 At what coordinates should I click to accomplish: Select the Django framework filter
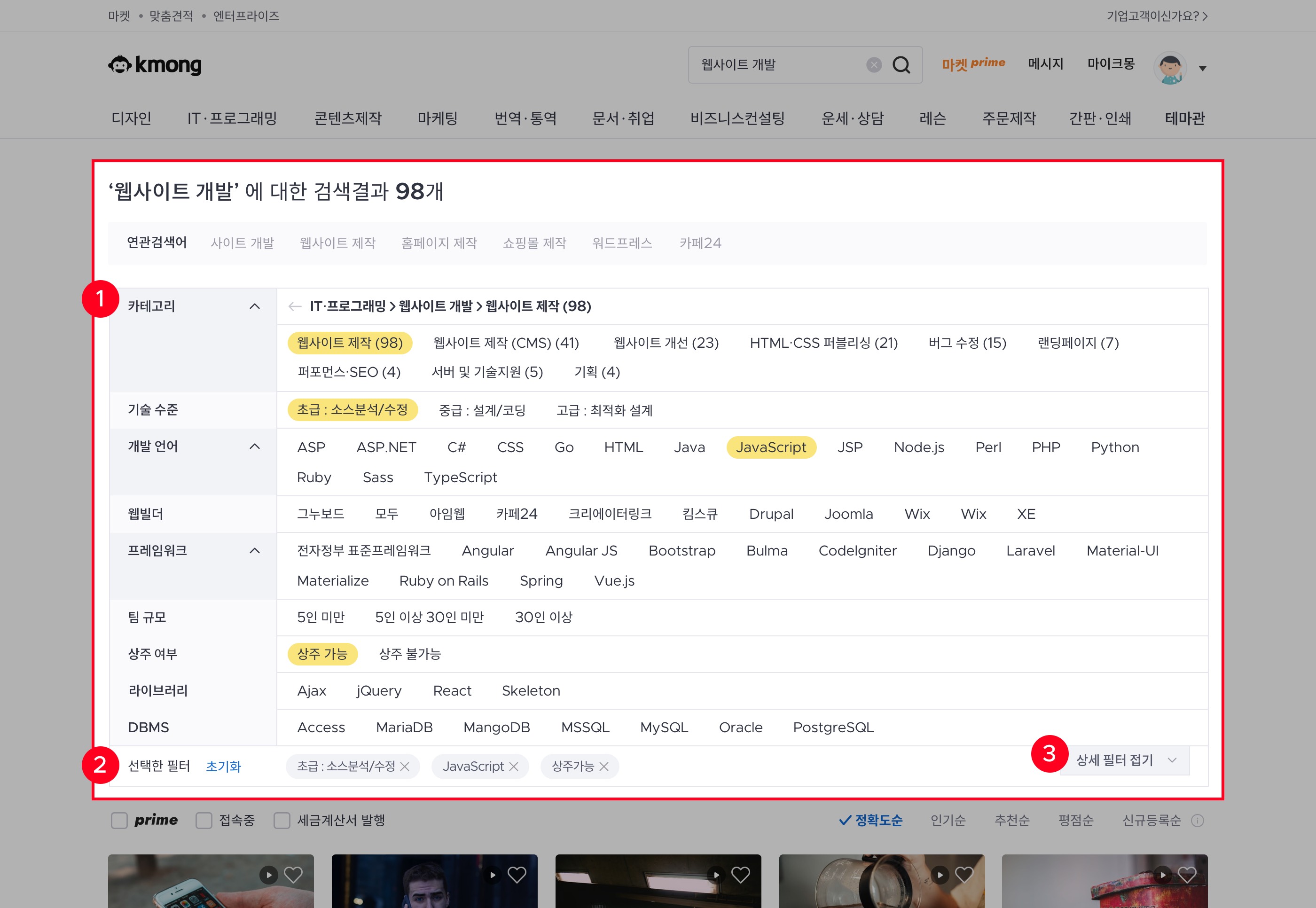click(x=951, y=551)
